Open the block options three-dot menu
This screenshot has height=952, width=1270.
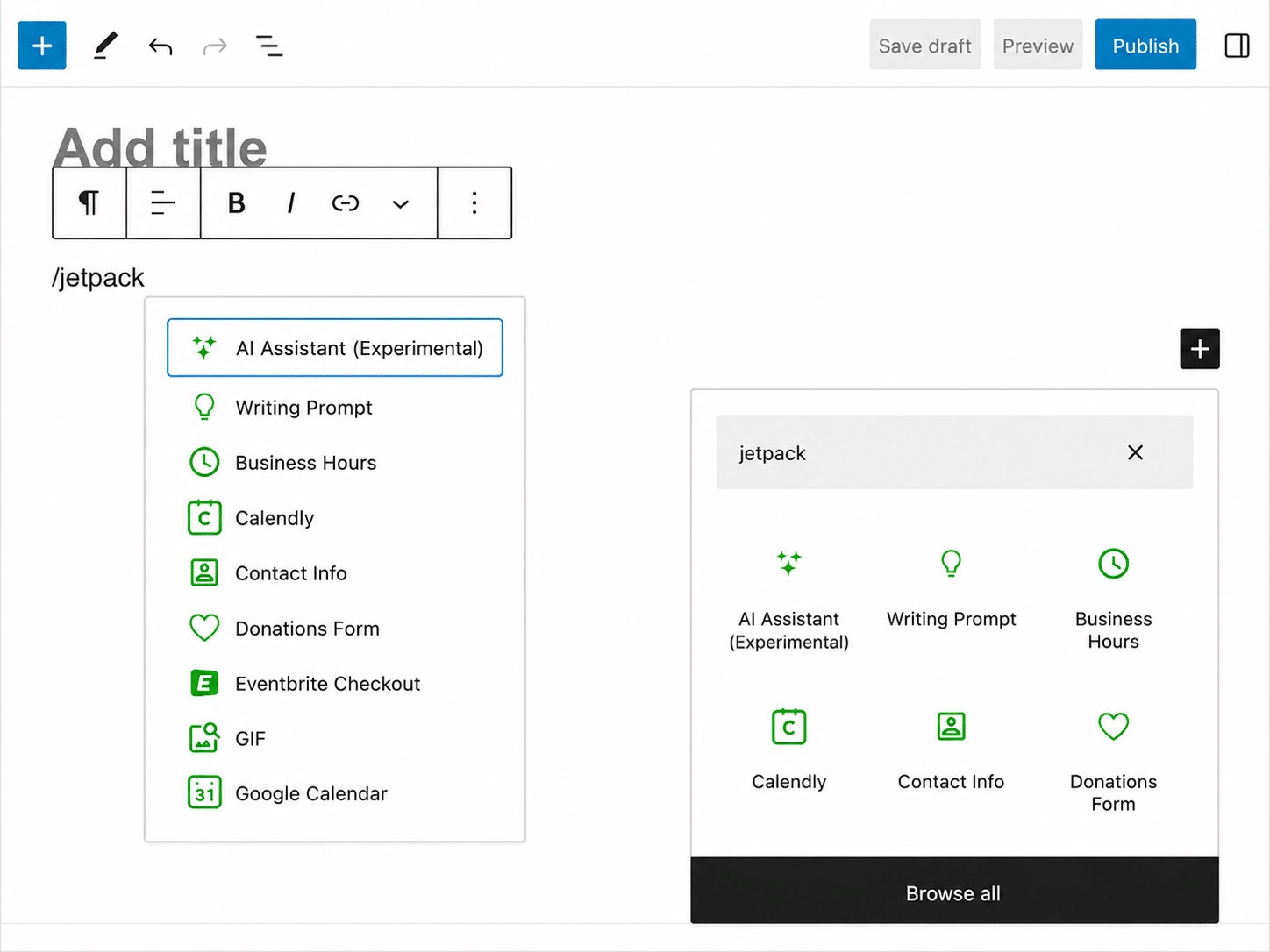(x=474, y=203)
